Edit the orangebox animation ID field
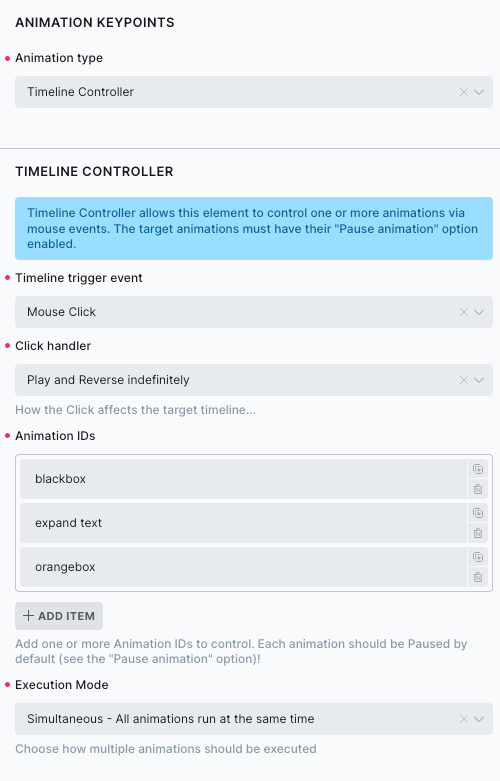500x781 pixels. [x=243, y=567]
